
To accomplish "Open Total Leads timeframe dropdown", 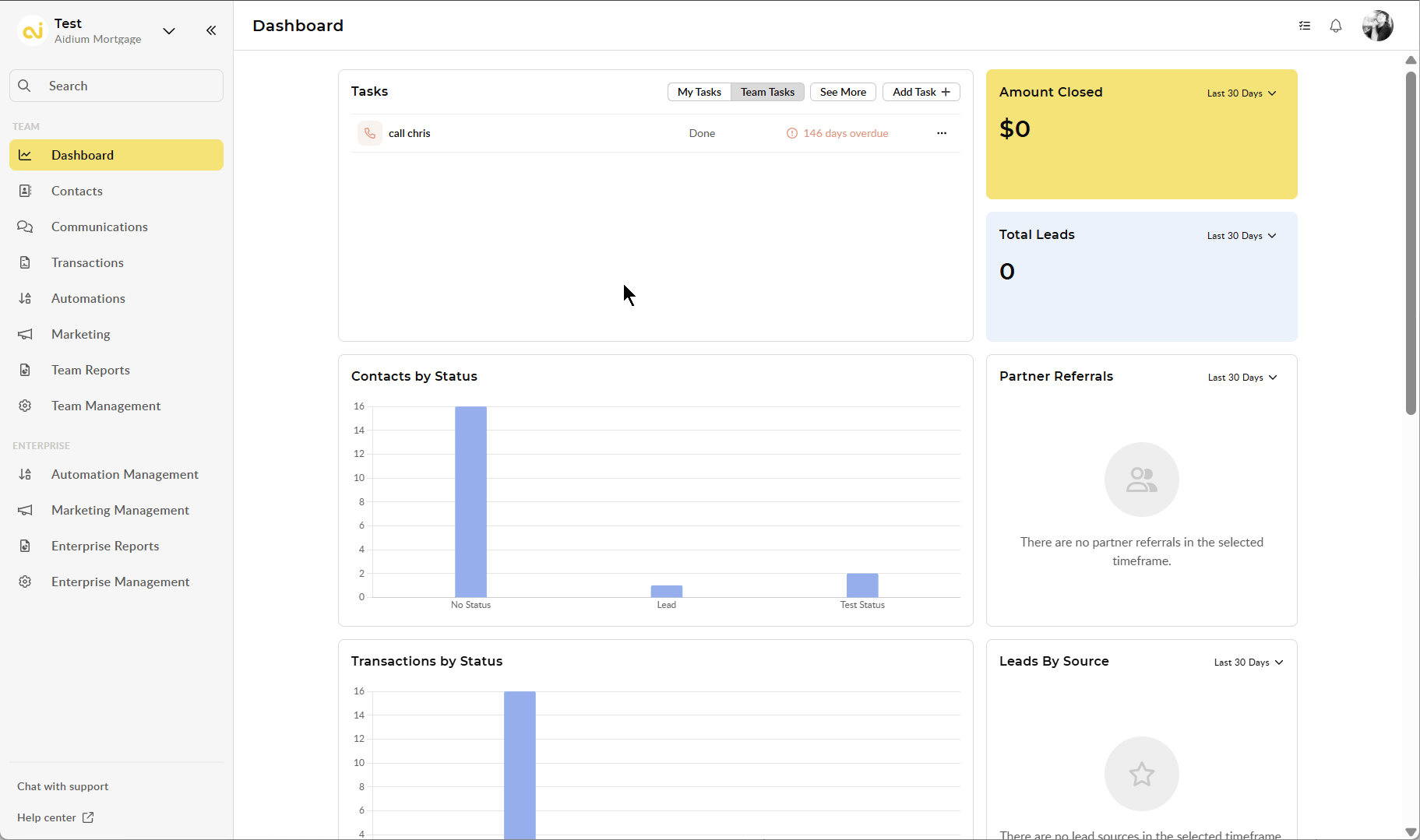I will 1242,236.
